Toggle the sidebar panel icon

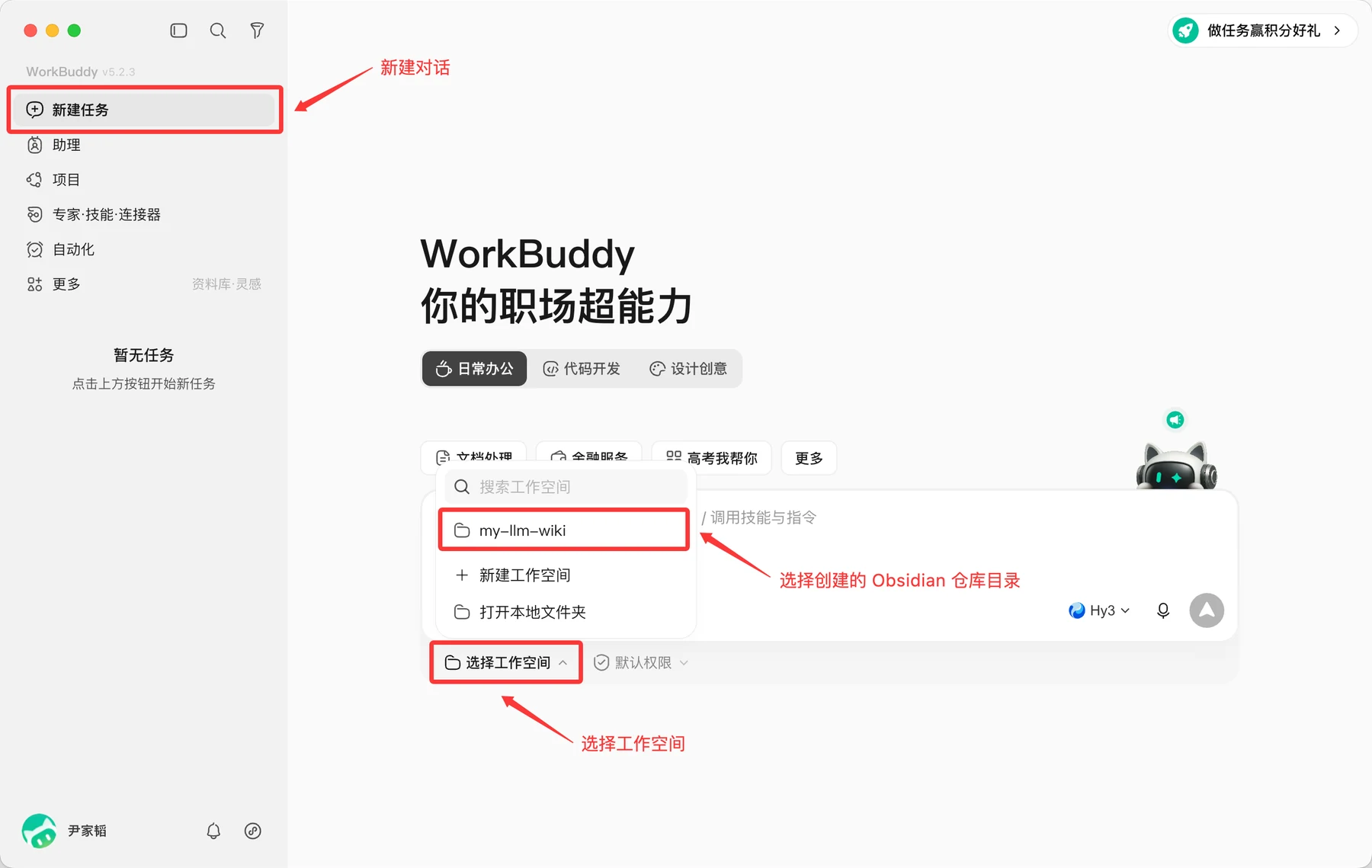coord(178,30)
